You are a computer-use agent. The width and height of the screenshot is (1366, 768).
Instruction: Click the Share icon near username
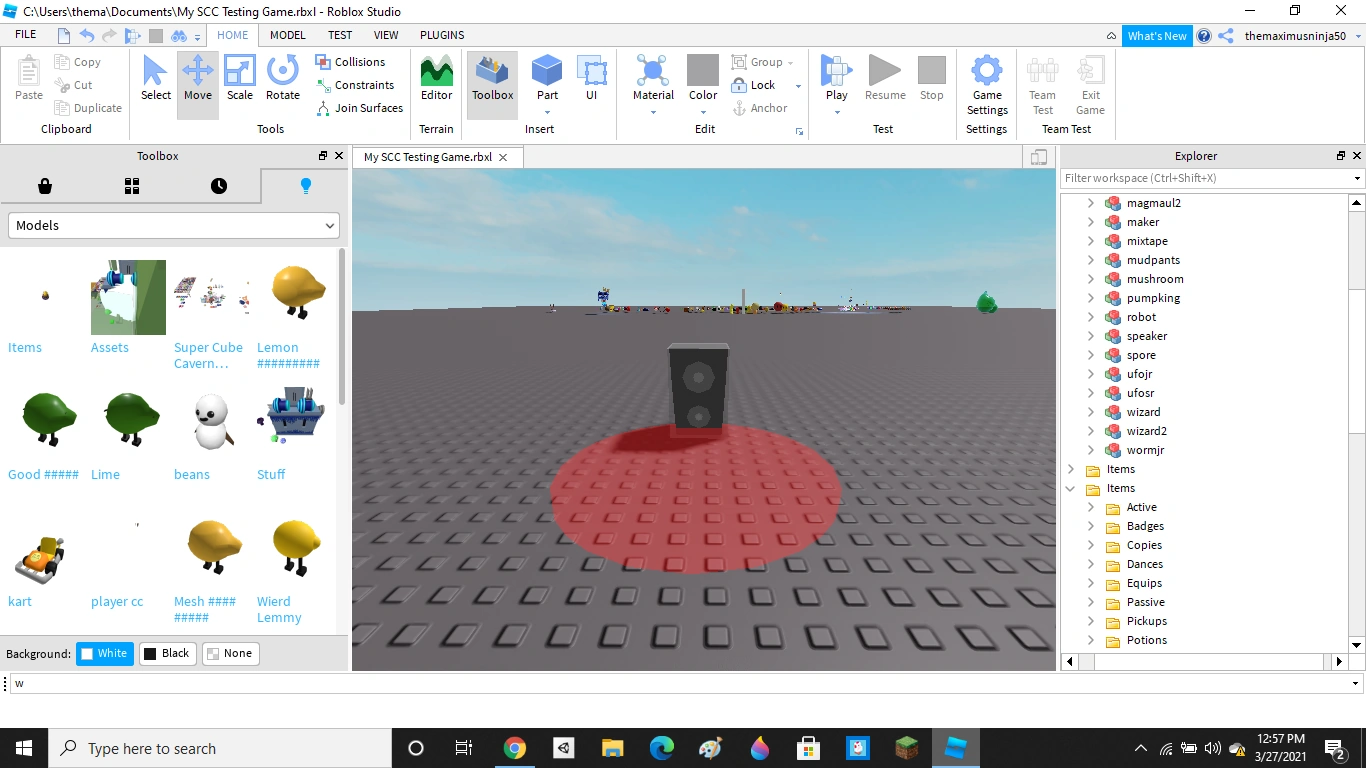[1225, 36]
